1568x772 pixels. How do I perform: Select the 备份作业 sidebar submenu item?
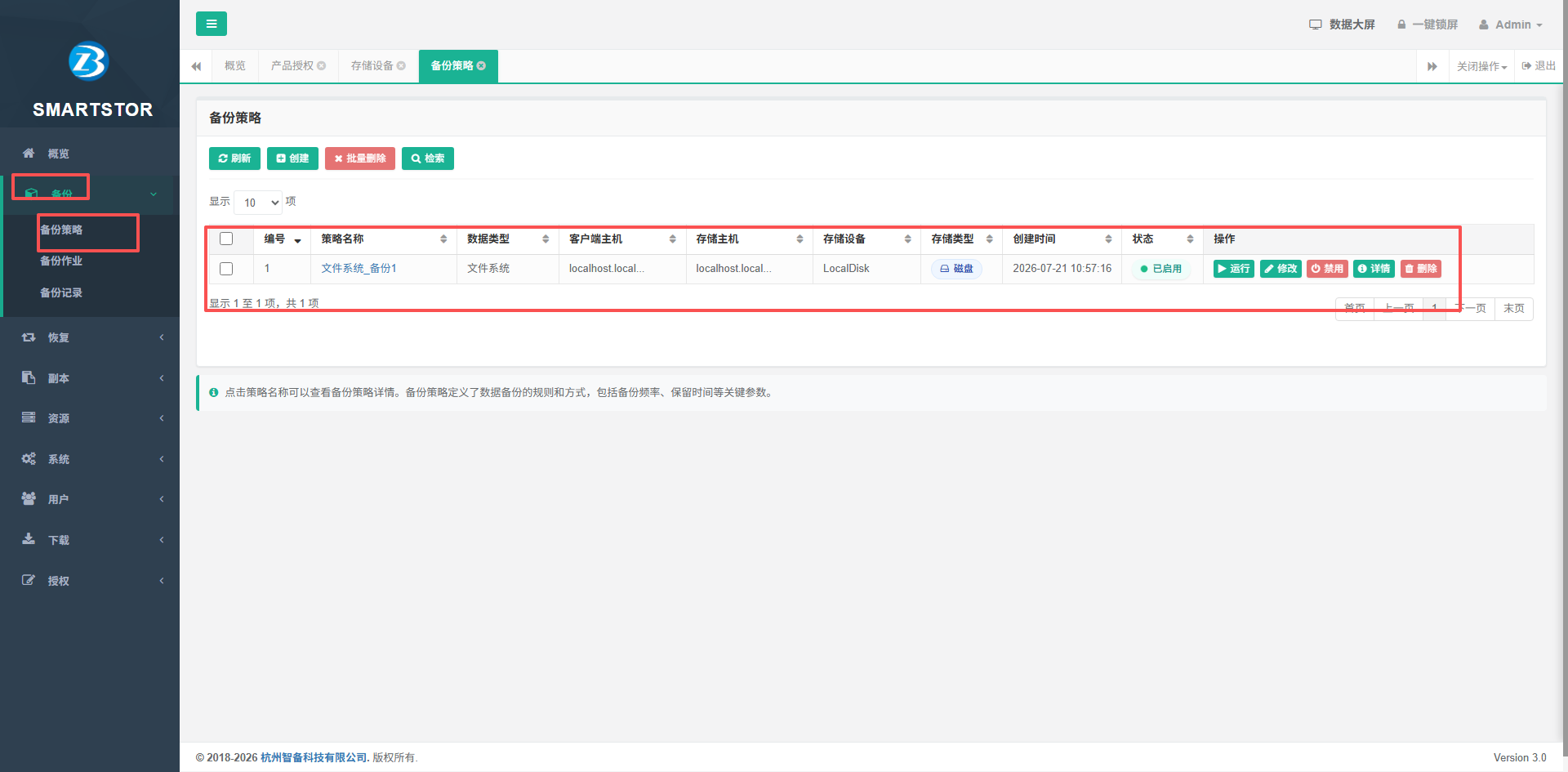61,261
